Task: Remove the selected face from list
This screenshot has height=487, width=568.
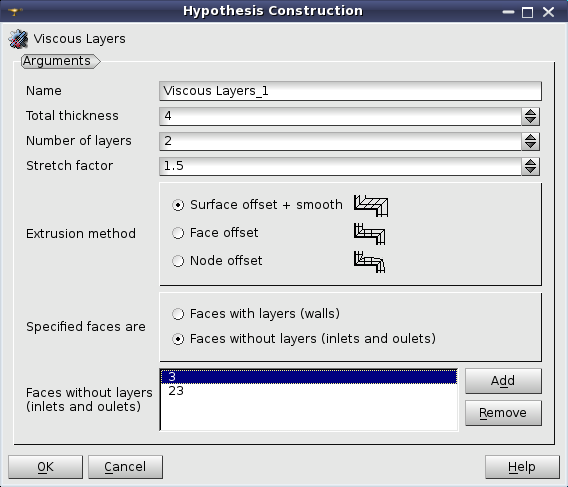Action: 503,413
